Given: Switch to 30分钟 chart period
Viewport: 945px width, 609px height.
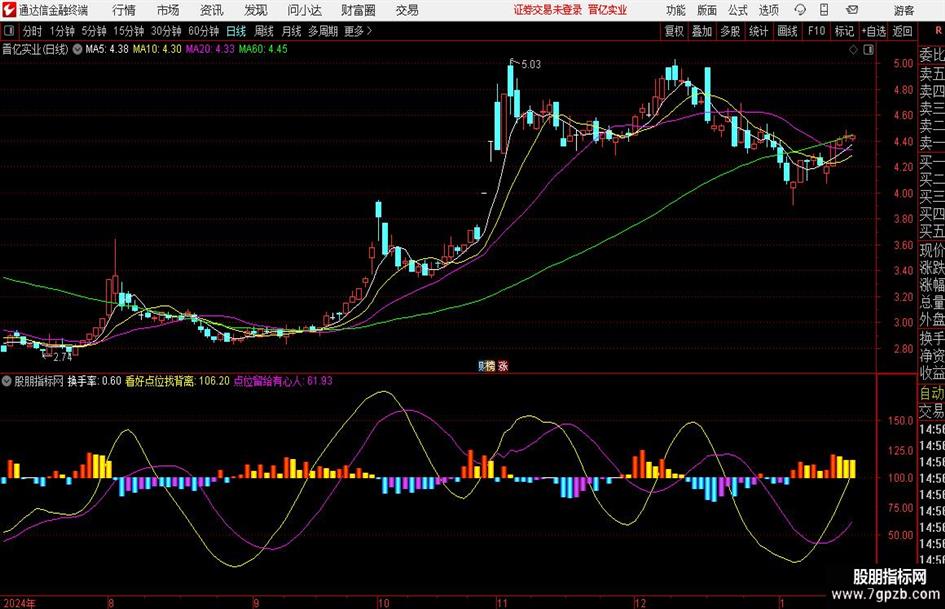Looking at the screenshot, I should click(x=166, y=31).
